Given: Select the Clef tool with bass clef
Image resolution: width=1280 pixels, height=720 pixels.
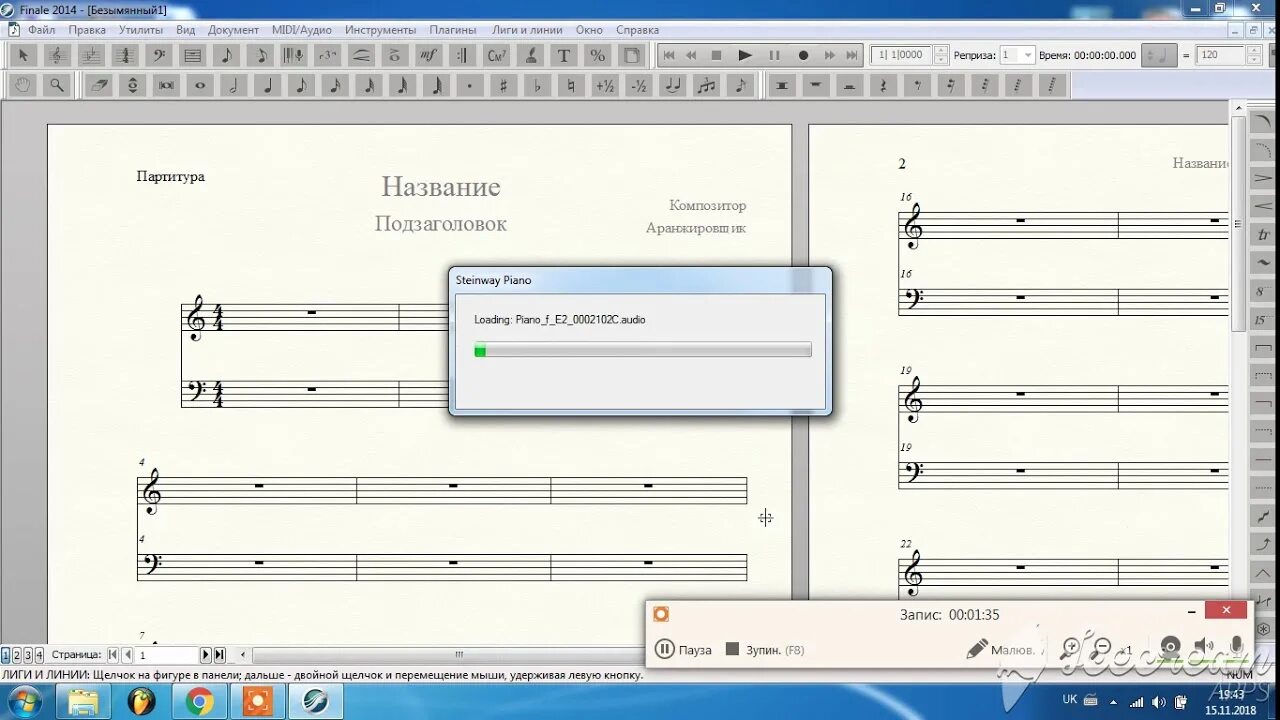Looking at the screenshot, I should tap(159, 55).
